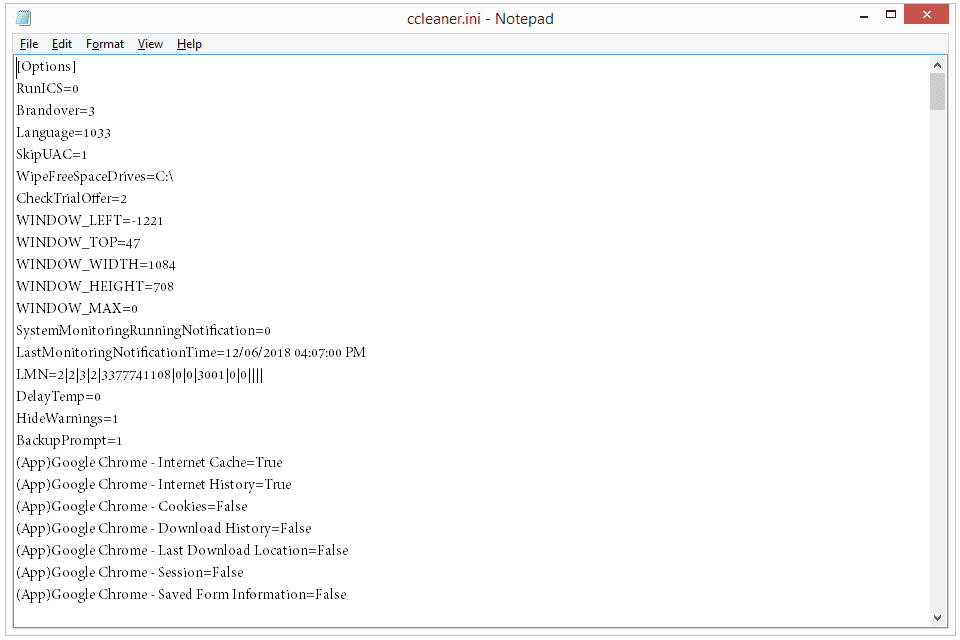The height and width of the screenshot is (640, 960).
Task: Click the [Options] section header line
Action: tap(46, 66)
